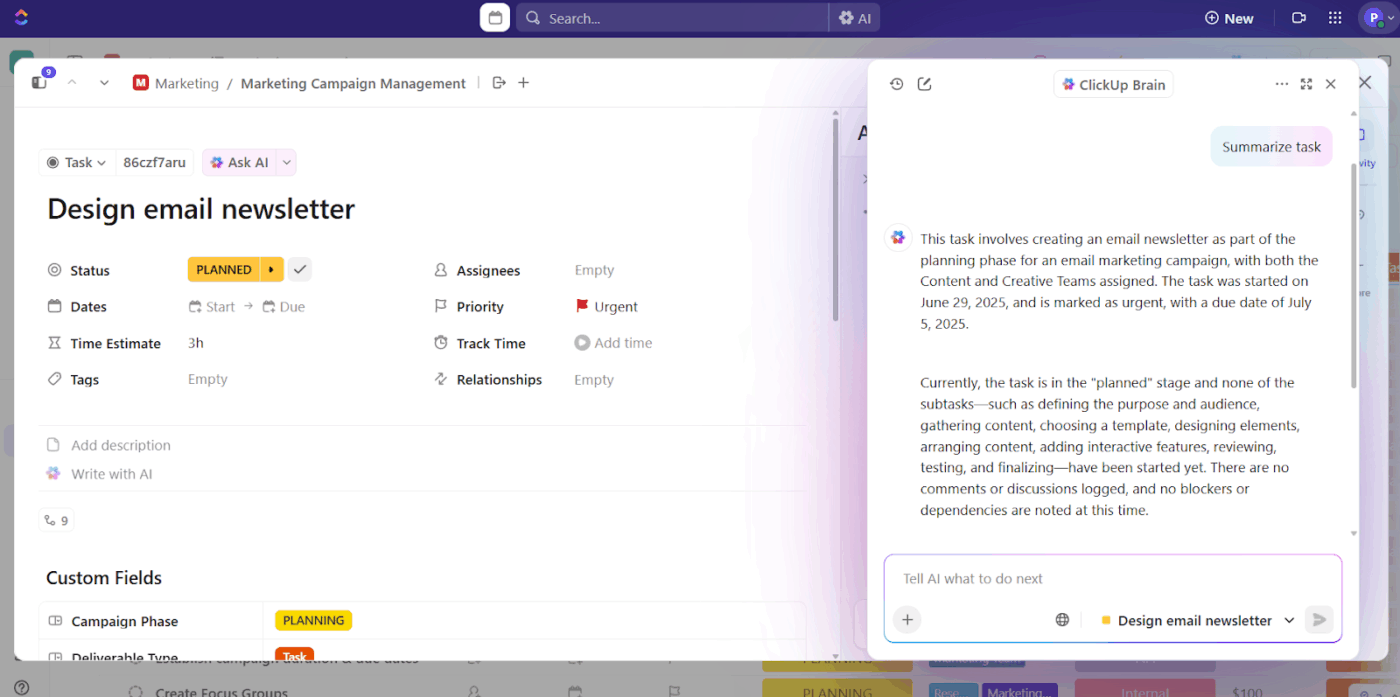1400x697 pixels.
Task: Open the ClickUp Brain options menu
Action: [x=1281, y=84]
